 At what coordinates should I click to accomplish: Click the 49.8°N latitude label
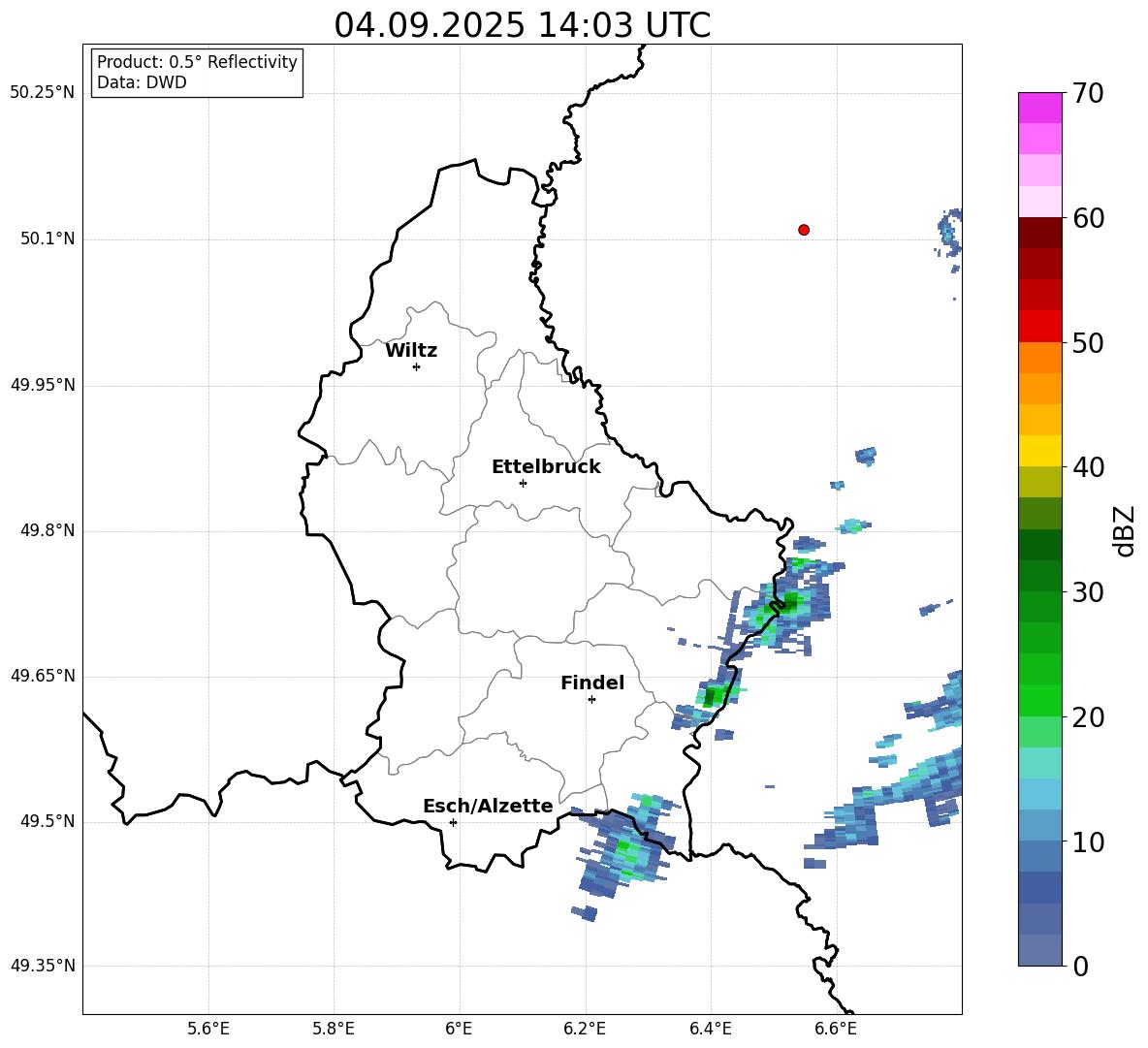(x=47, y=530)
